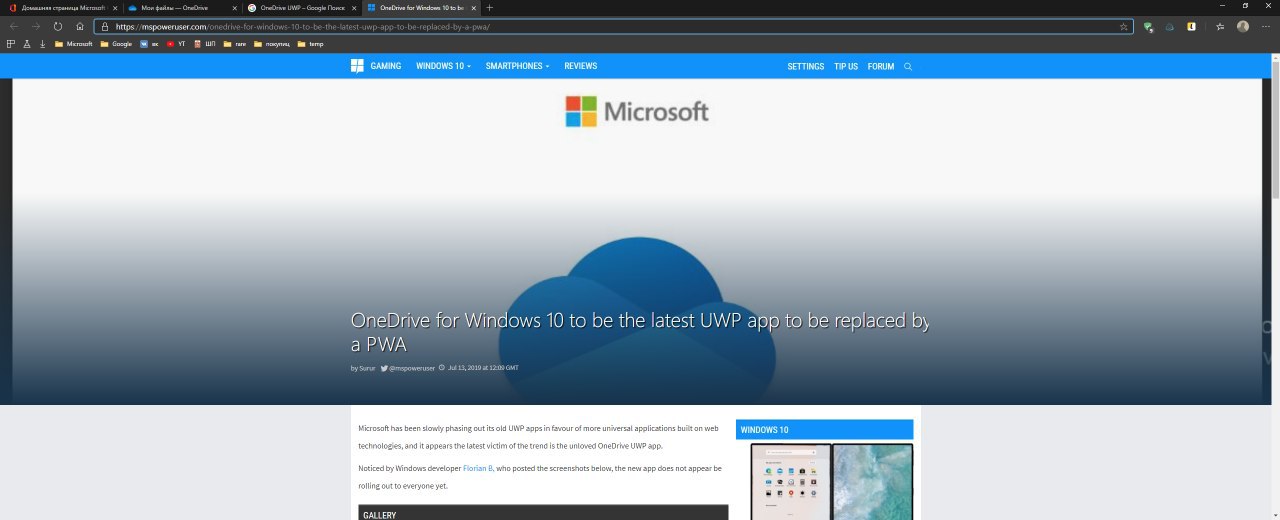The width and height of the screenshot is (1280, 520).
Task: Click the second bookmarks bar icon
Action: click(x=27, y=44)
